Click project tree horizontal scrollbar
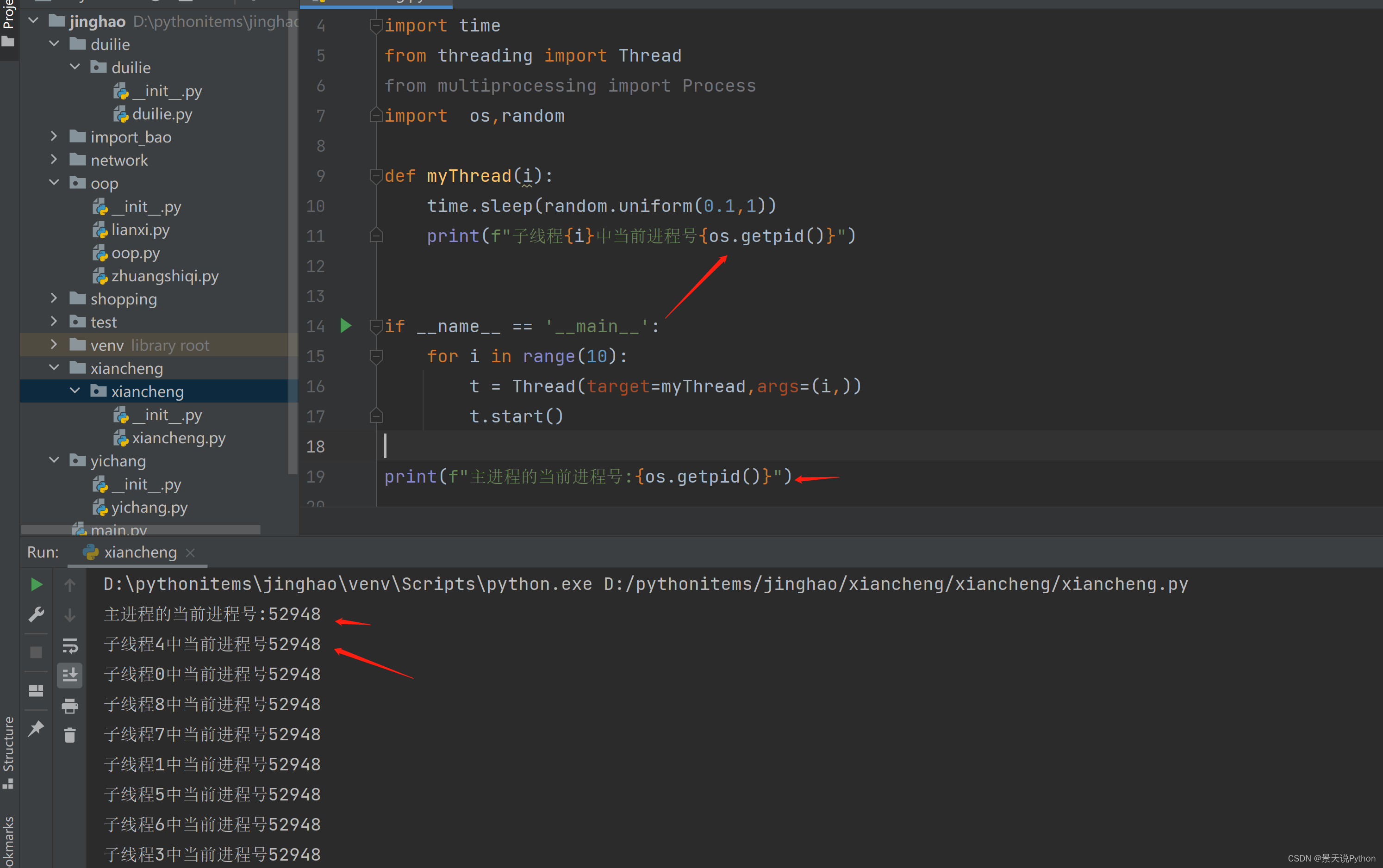The width and height of the screenshot is (1383, 868). click(141, 529)
